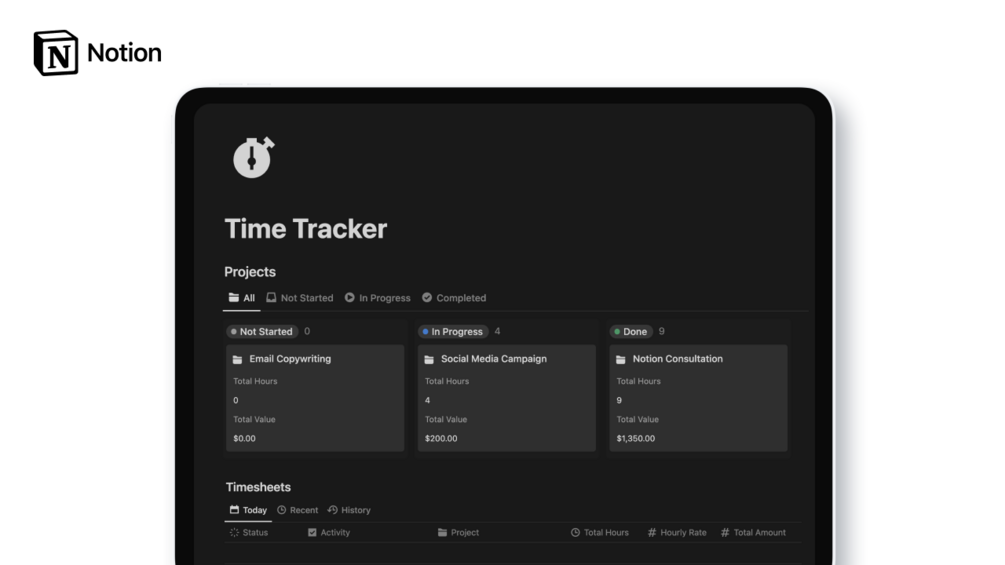Open the Social Media Campaign project card
Image resolution: width=1005 pixels, height=565 pixels.
click(x=506, y=398)
